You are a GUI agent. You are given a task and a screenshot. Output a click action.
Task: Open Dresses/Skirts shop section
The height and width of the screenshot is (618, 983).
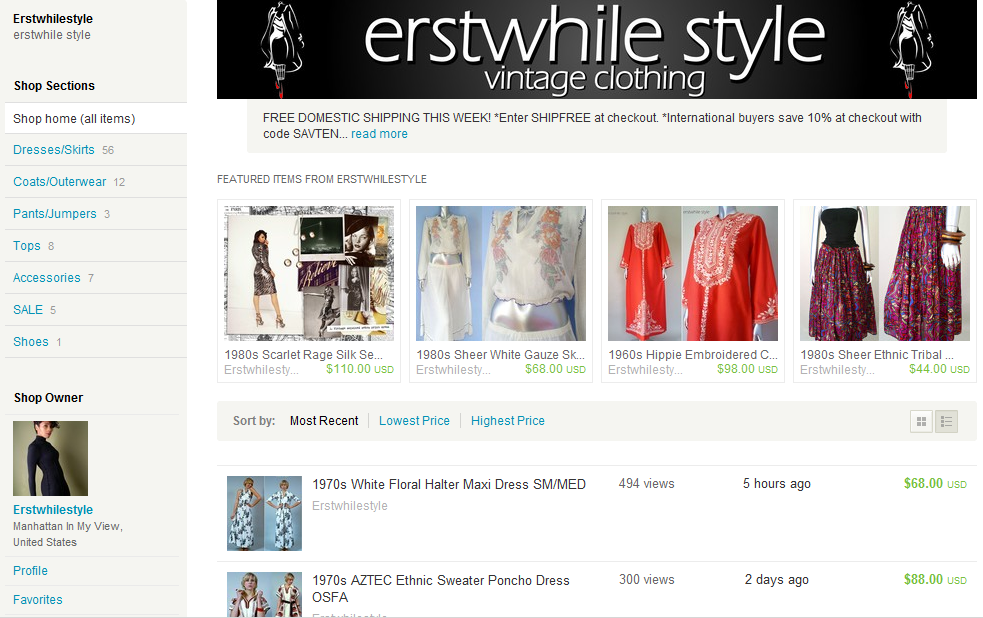click(54, 150)
